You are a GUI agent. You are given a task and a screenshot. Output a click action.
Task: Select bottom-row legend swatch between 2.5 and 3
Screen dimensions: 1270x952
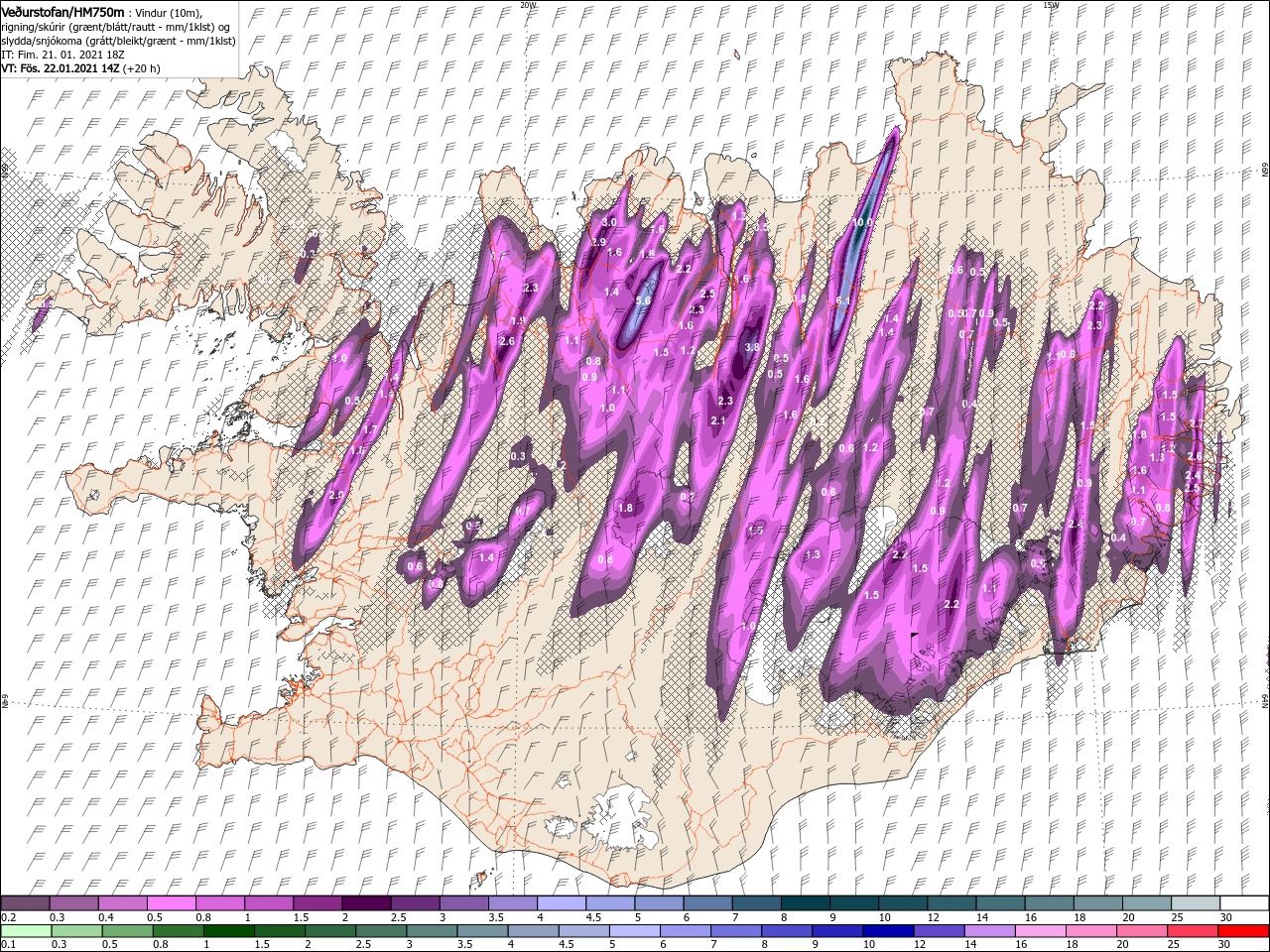point(381,931)
